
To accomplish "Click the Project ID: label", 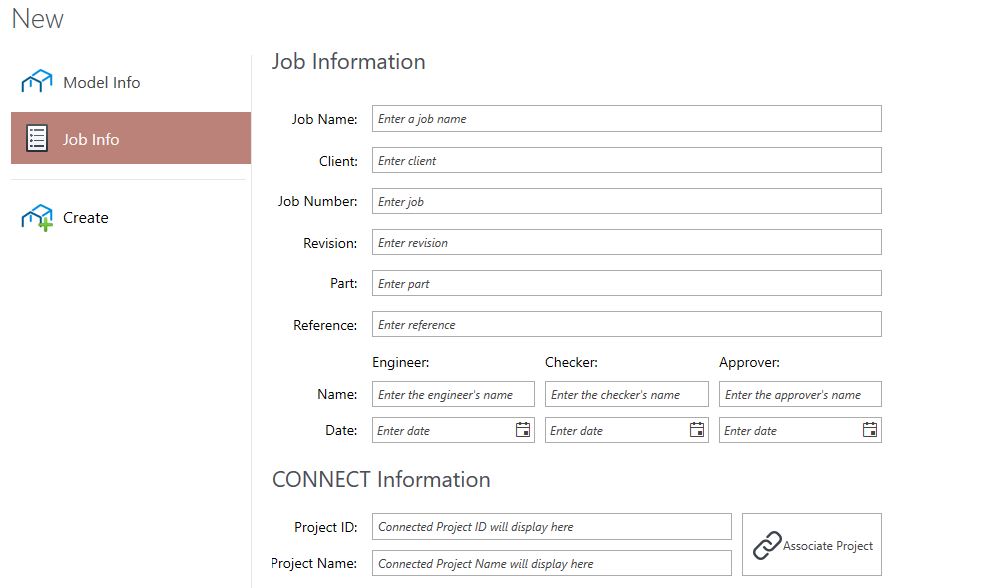I will pos(325,527).
